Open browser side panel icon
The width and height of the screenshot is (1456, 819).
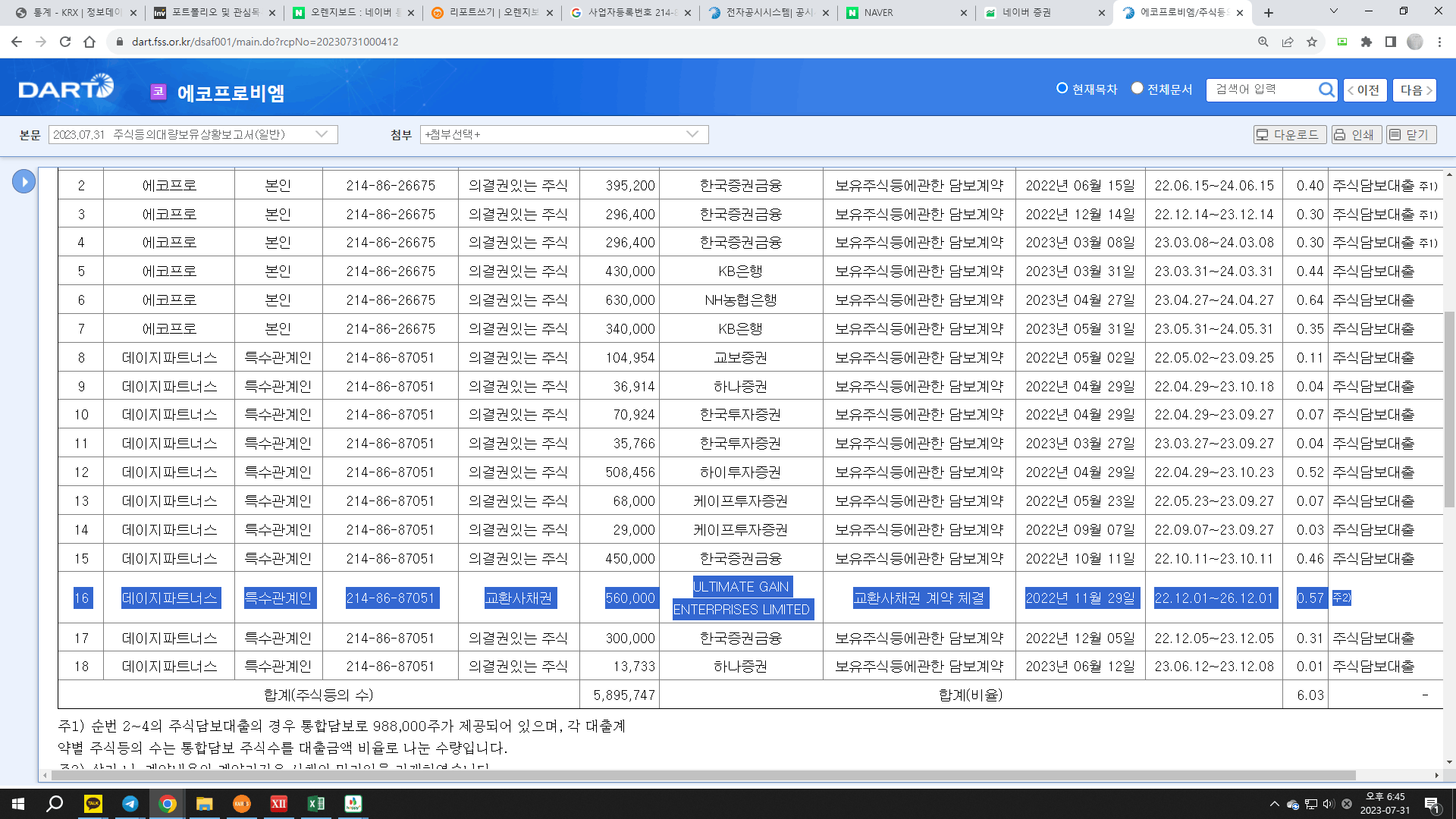click(1391, 42)
